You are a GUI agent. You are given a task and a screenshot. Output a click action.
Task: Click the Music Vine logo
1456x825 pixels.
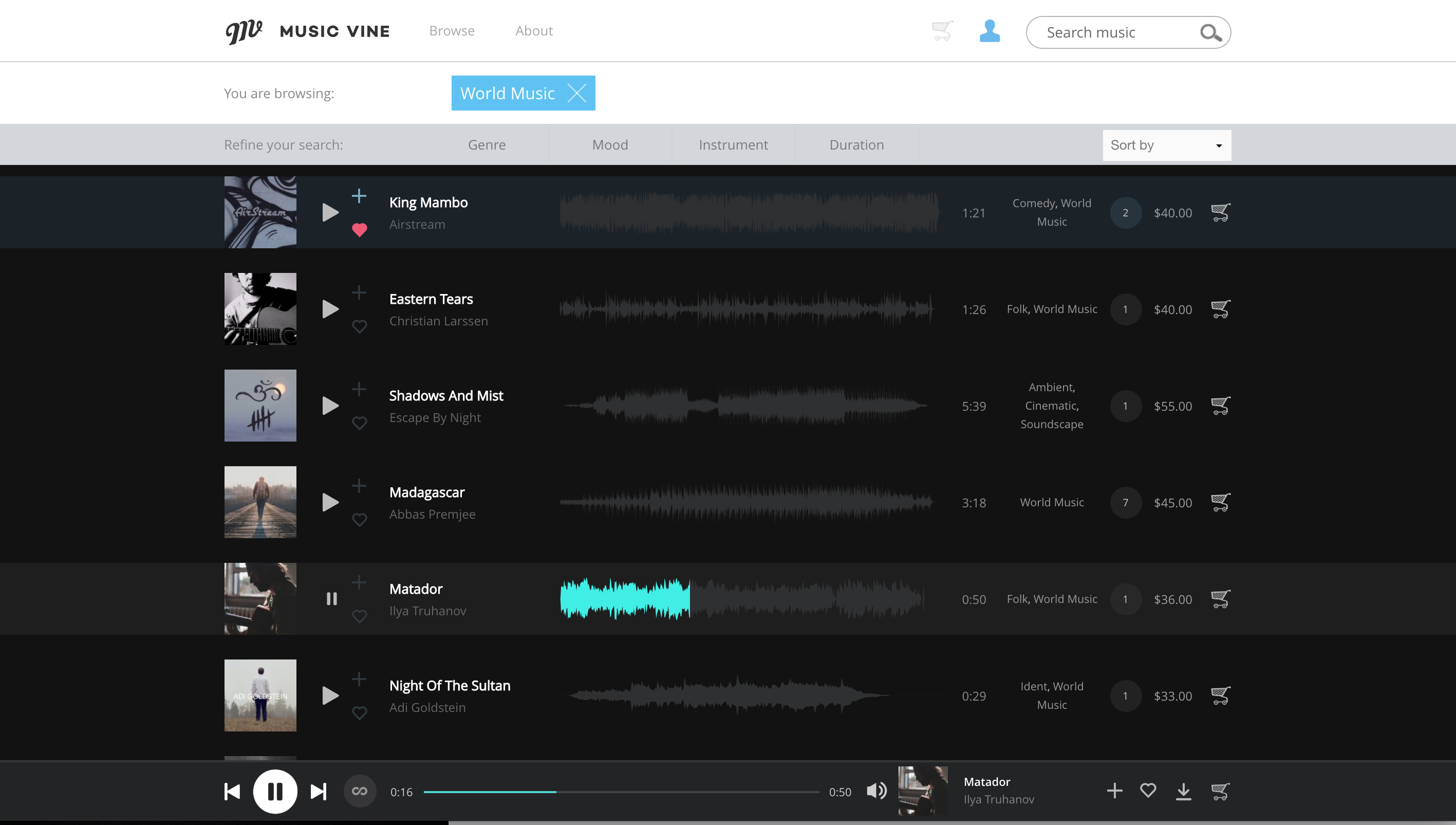(x=308, y=31)
